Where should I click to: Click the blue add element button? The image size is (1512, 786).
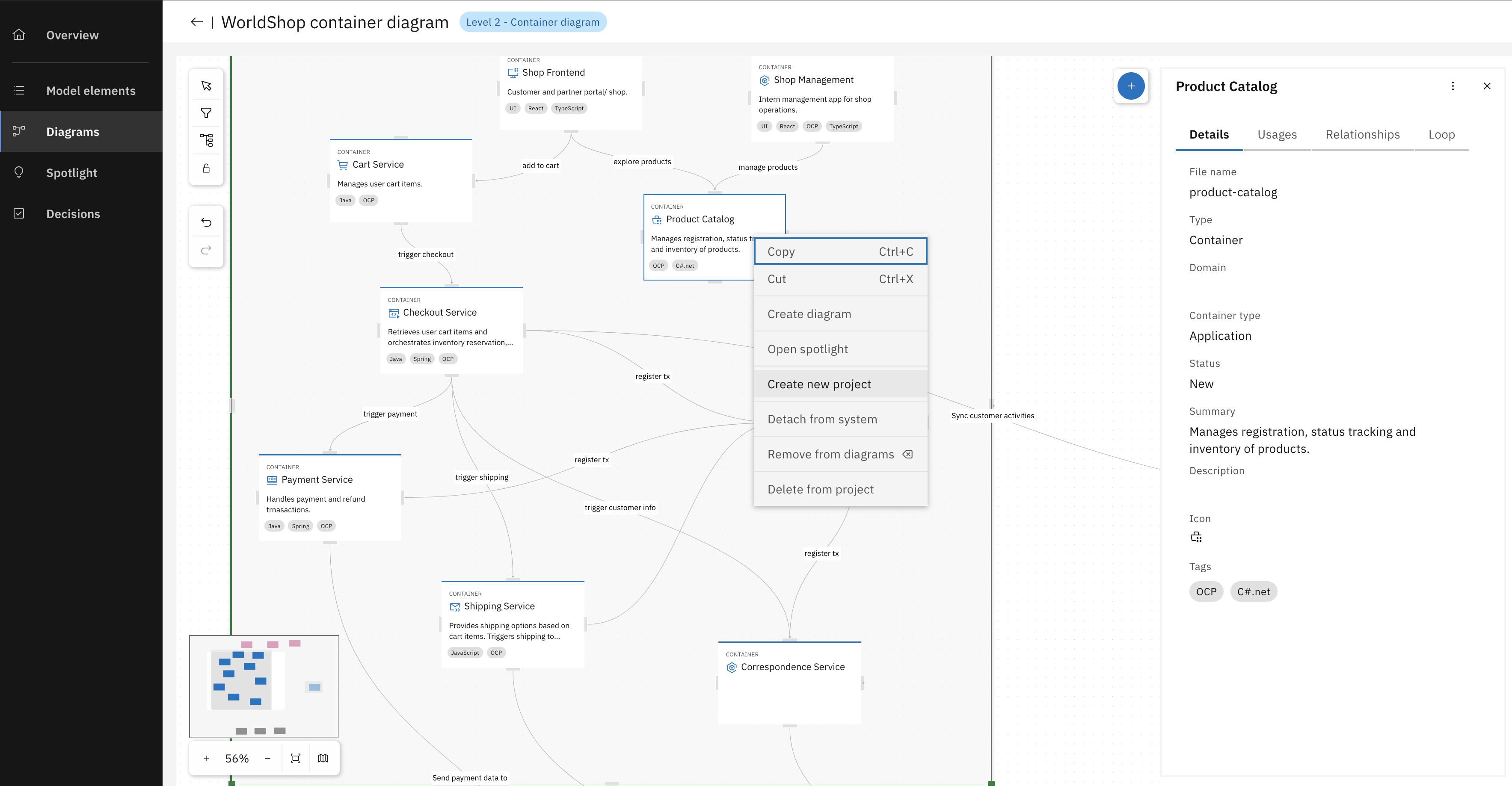(1132, 86)
